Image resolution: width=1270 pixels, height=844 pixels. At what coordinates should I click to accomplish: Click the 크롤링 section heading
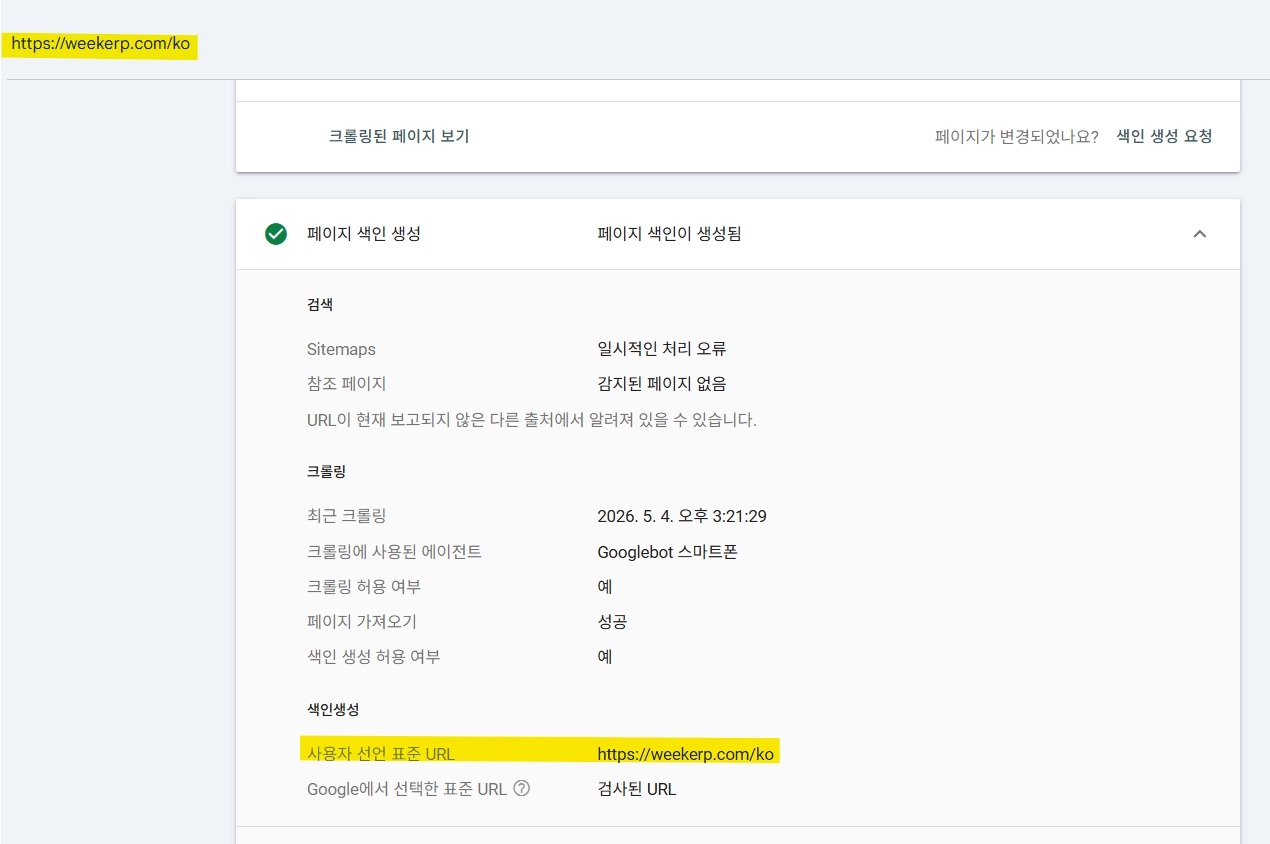[326, 471]
